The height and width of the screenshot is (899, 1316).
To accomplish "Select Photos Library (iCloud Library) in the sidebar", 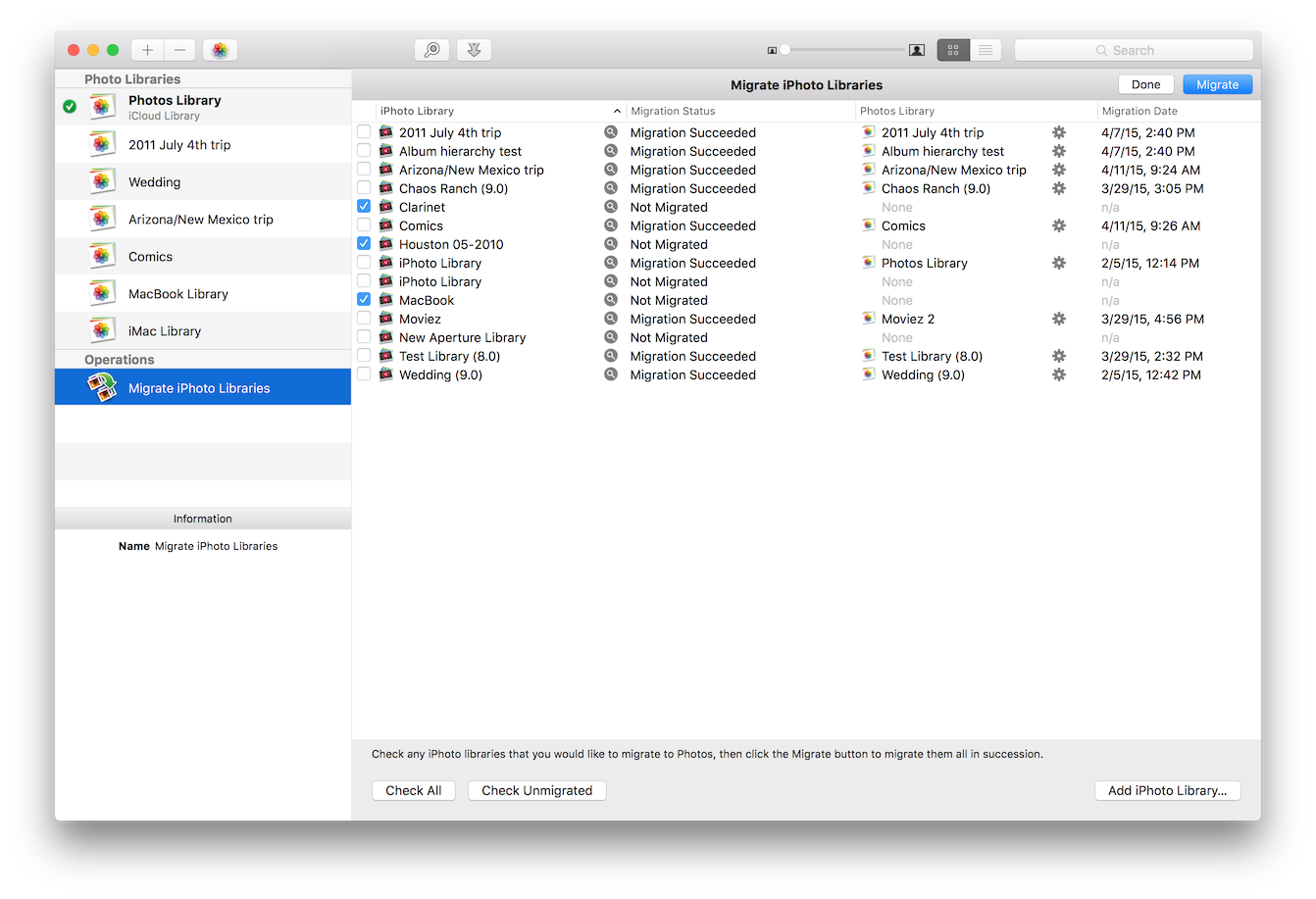I will pos(203,107).
